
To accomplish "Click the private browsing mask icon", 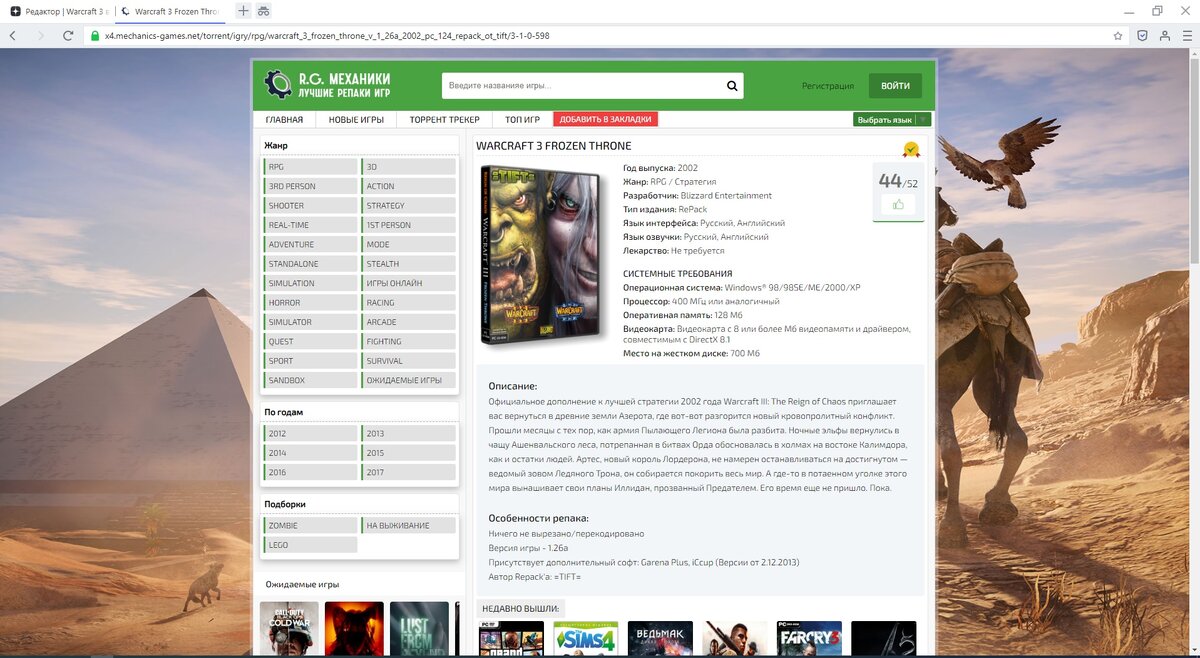I will point(263,10).
